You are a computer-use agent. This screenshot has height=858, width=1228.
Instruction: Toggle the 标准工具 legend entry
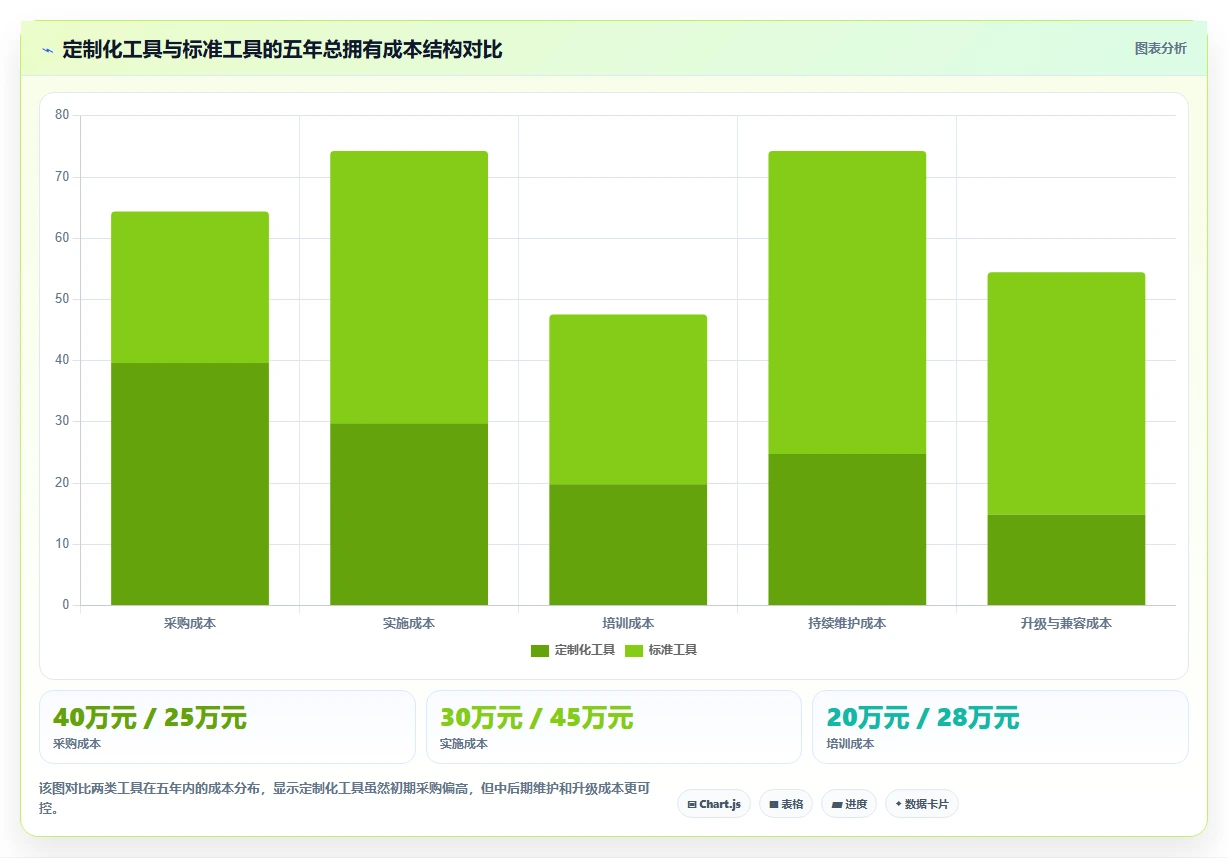coord(661,650)
